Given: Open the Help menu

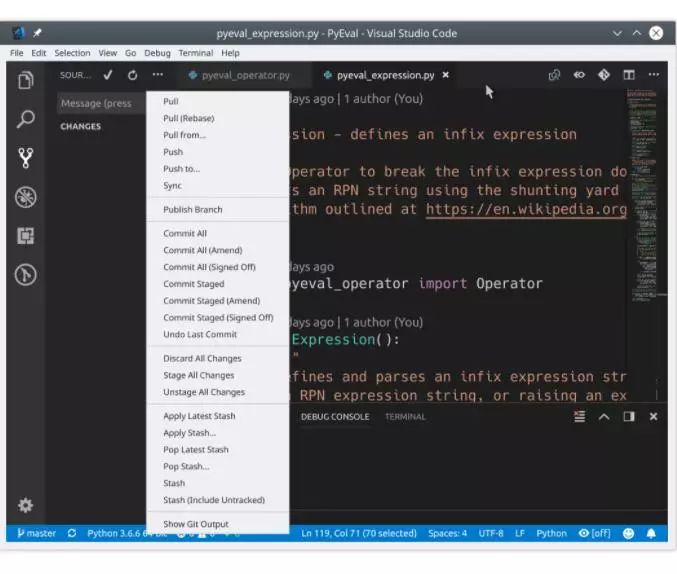Looking at the screenshot, I should 230,53.
